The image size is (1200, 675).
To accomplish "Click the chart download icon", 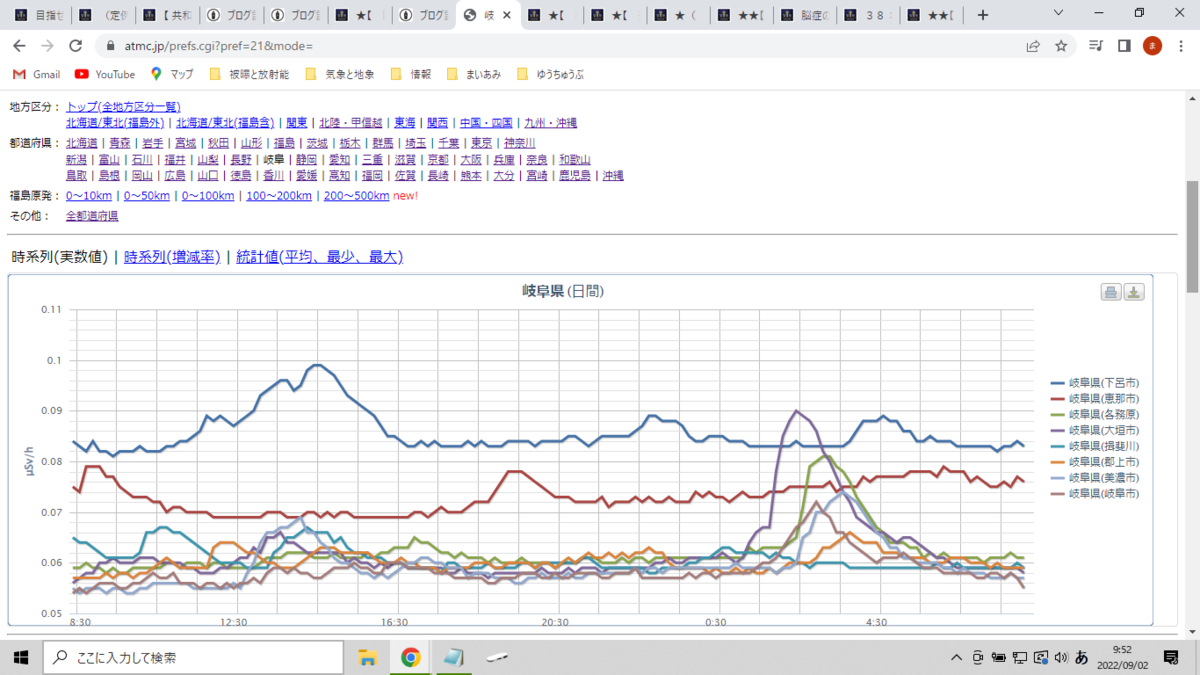I will pyautogui.click(x=1134, y=292).
